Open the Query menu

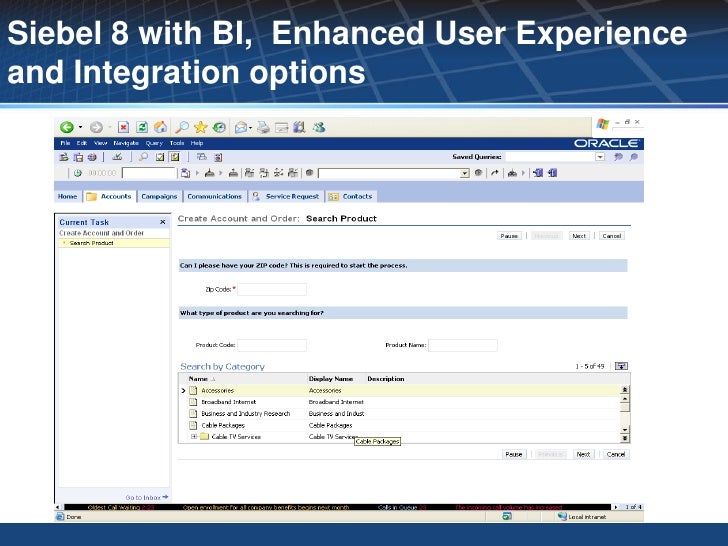tap(154, 143)
